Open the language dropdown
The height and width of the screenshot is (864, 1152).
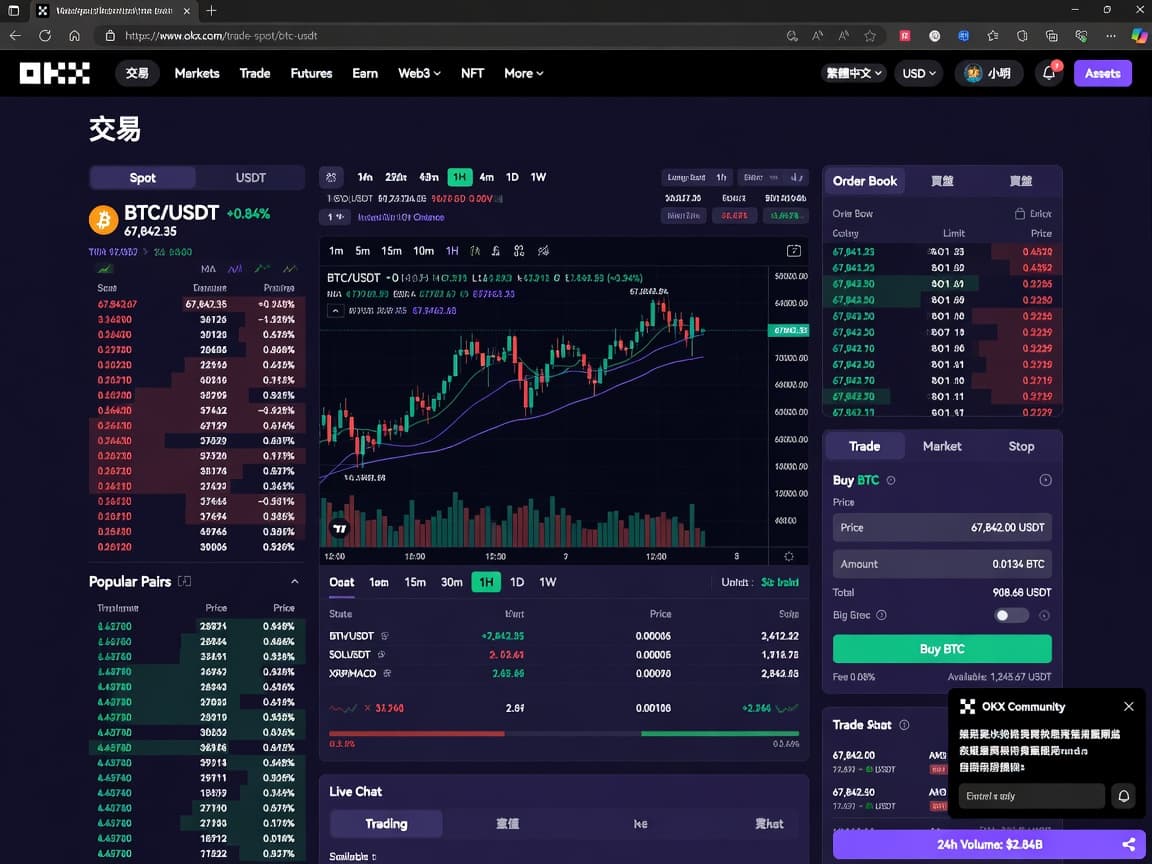pyautogui.click(x=853, y=73)
